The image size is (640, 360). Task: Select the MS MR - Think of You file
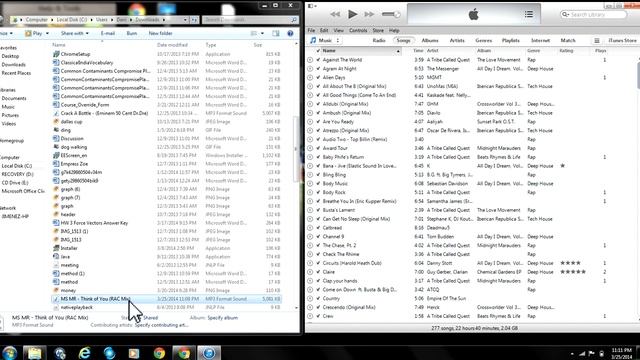point(166,299)
